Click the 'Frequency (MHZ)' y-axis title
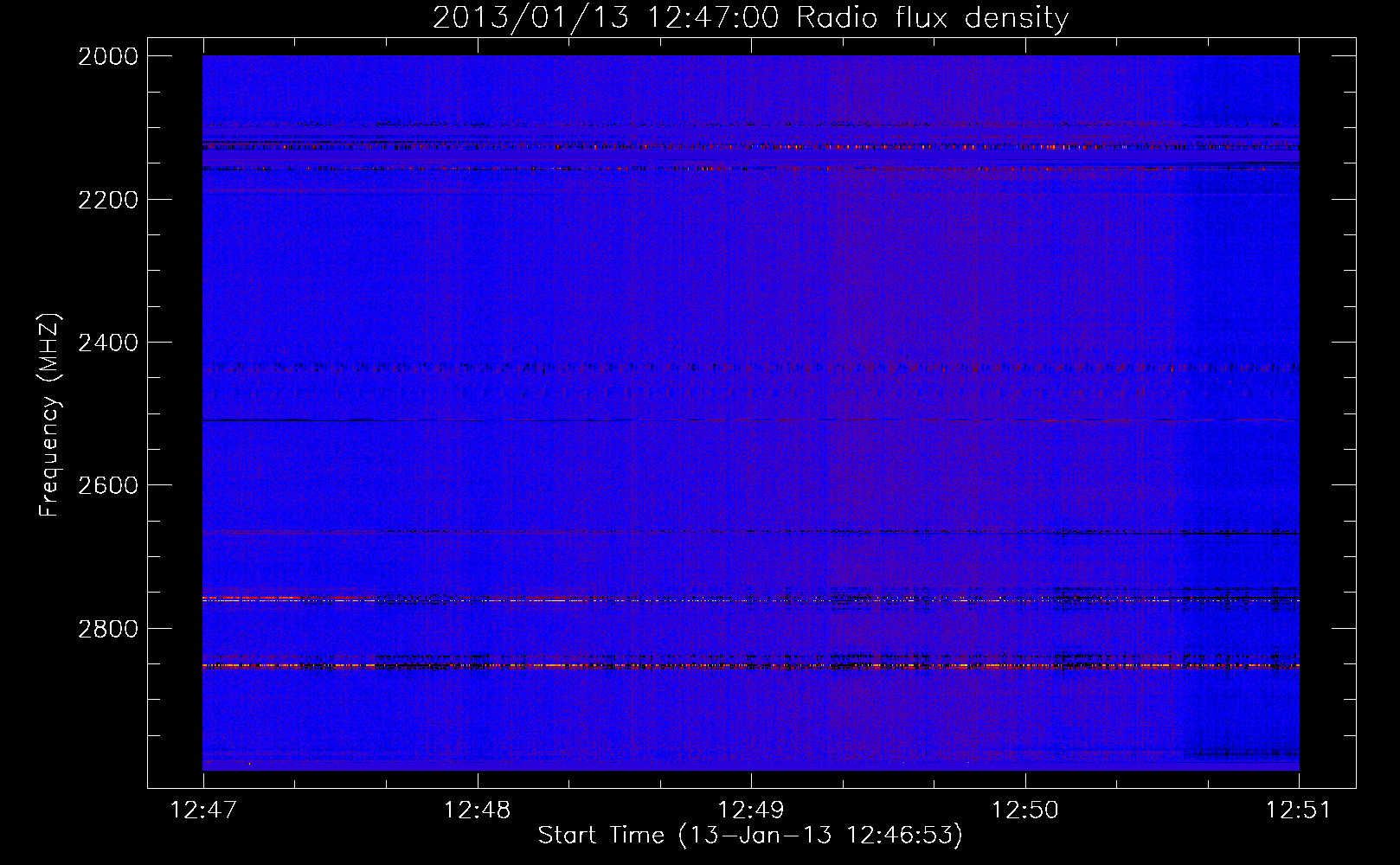This screenshot has width=1400, height=865. [49, 415]
